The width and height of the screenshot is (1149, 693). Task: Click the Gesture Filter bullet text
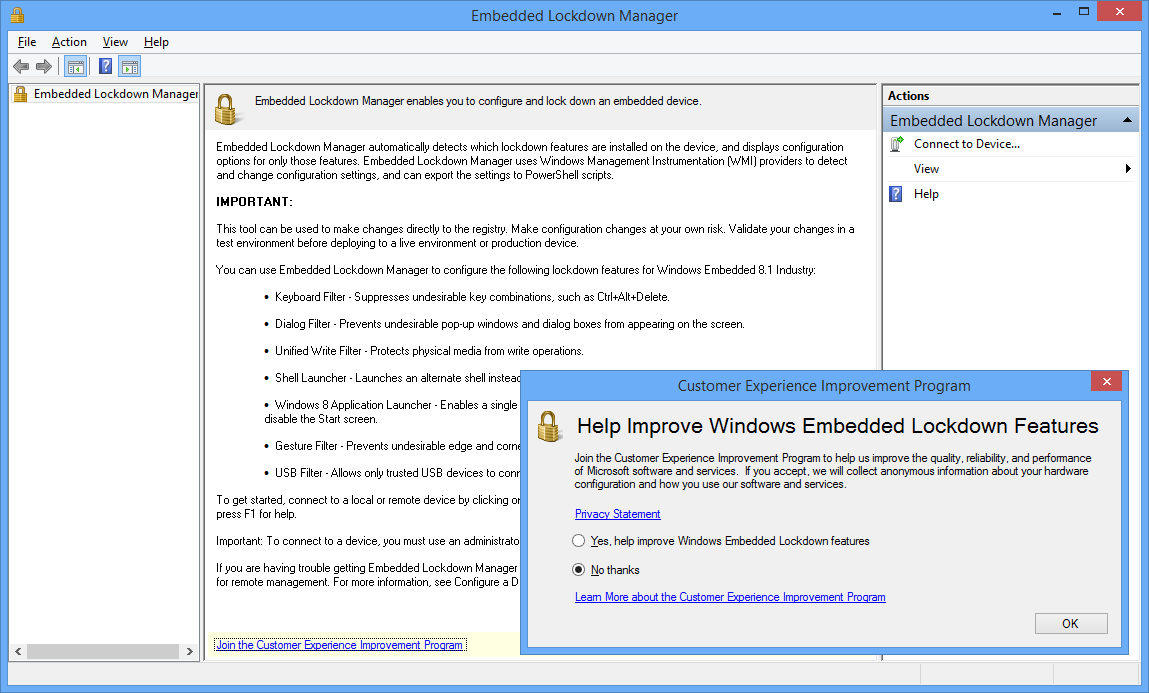point(397,446)
